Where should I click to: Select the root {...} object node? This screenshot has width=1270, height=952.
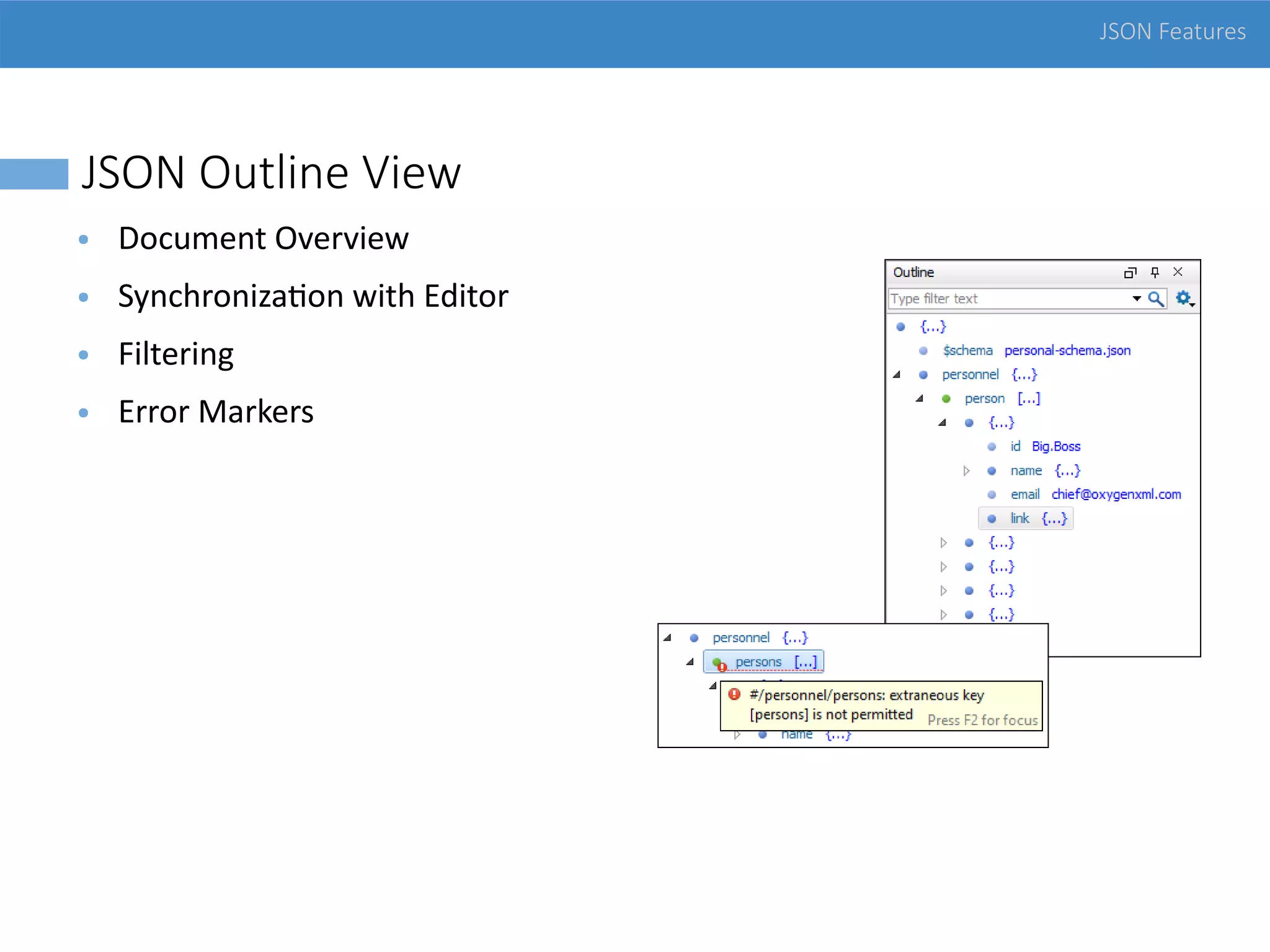[933, 327]
